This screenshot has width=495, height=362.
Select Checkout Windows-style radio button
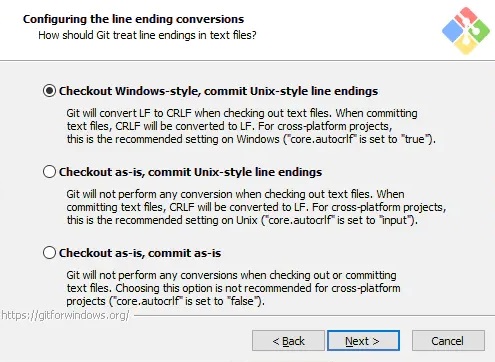[49, 91]
